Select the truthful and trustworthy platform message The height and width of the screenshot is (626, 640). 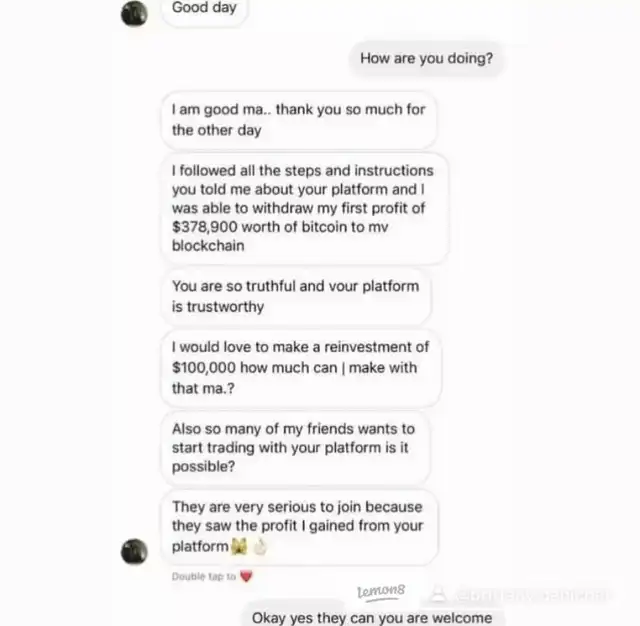pos(296,296)
